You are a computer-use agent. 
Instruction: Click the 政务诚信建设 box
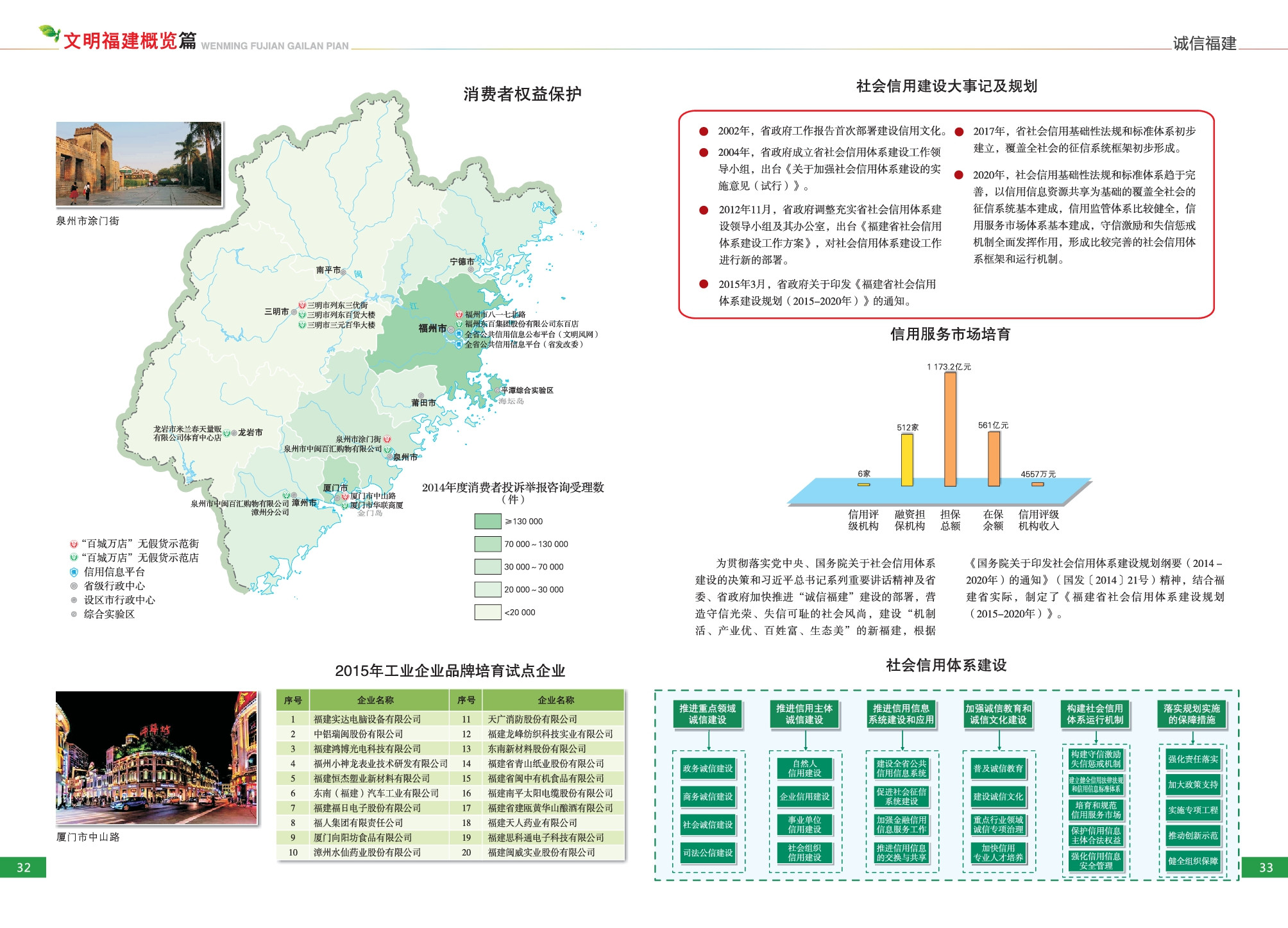[708, 768]
